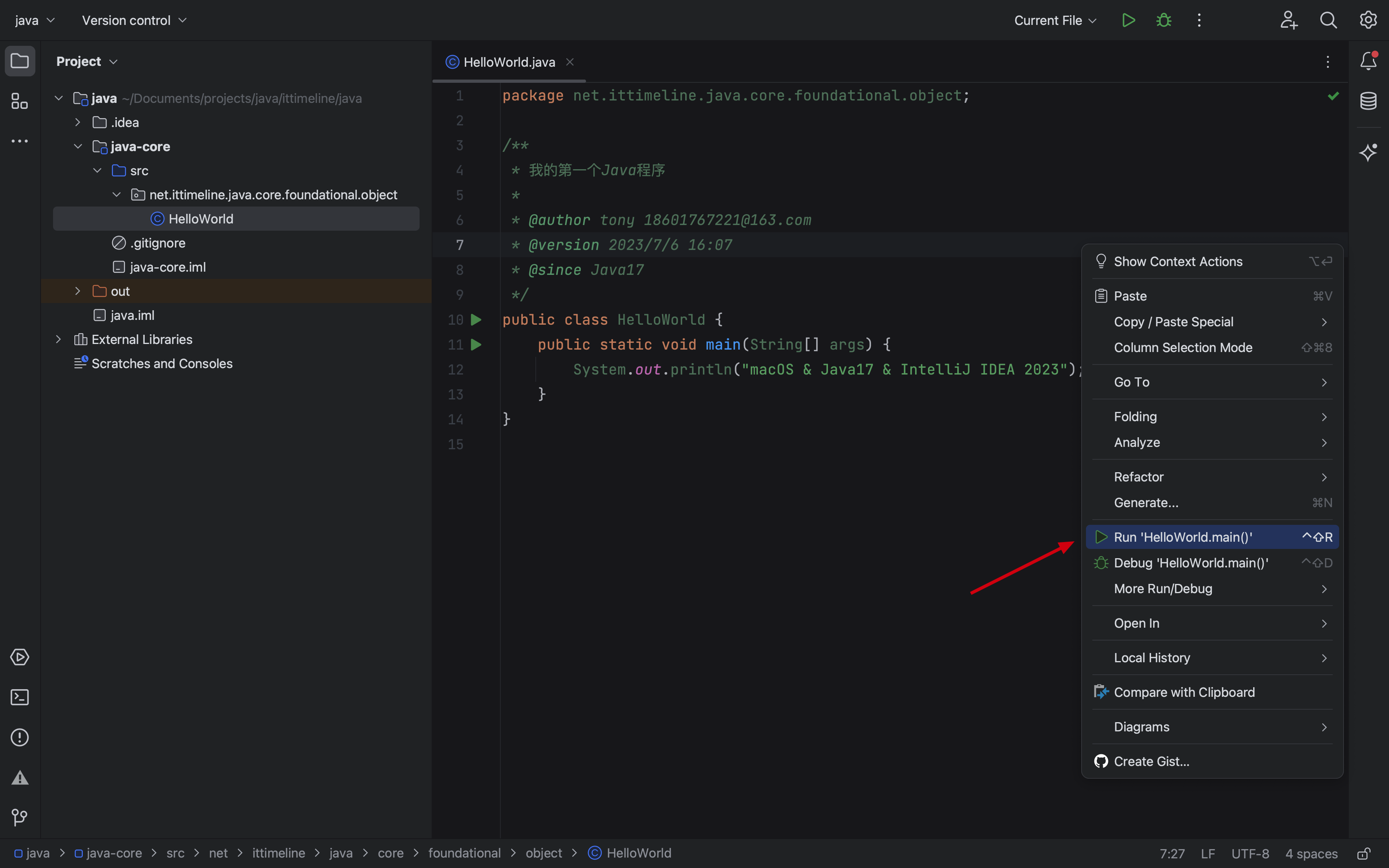Open the Refactor submenu
1389x868 pixels.
[1212, 477]
